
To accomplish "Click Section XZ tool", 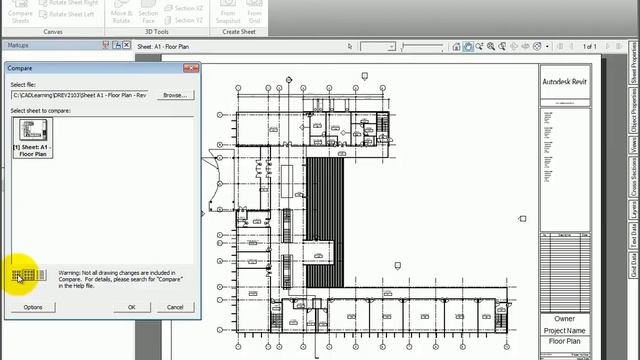I will pyautogui.click(x=184, y=8).
